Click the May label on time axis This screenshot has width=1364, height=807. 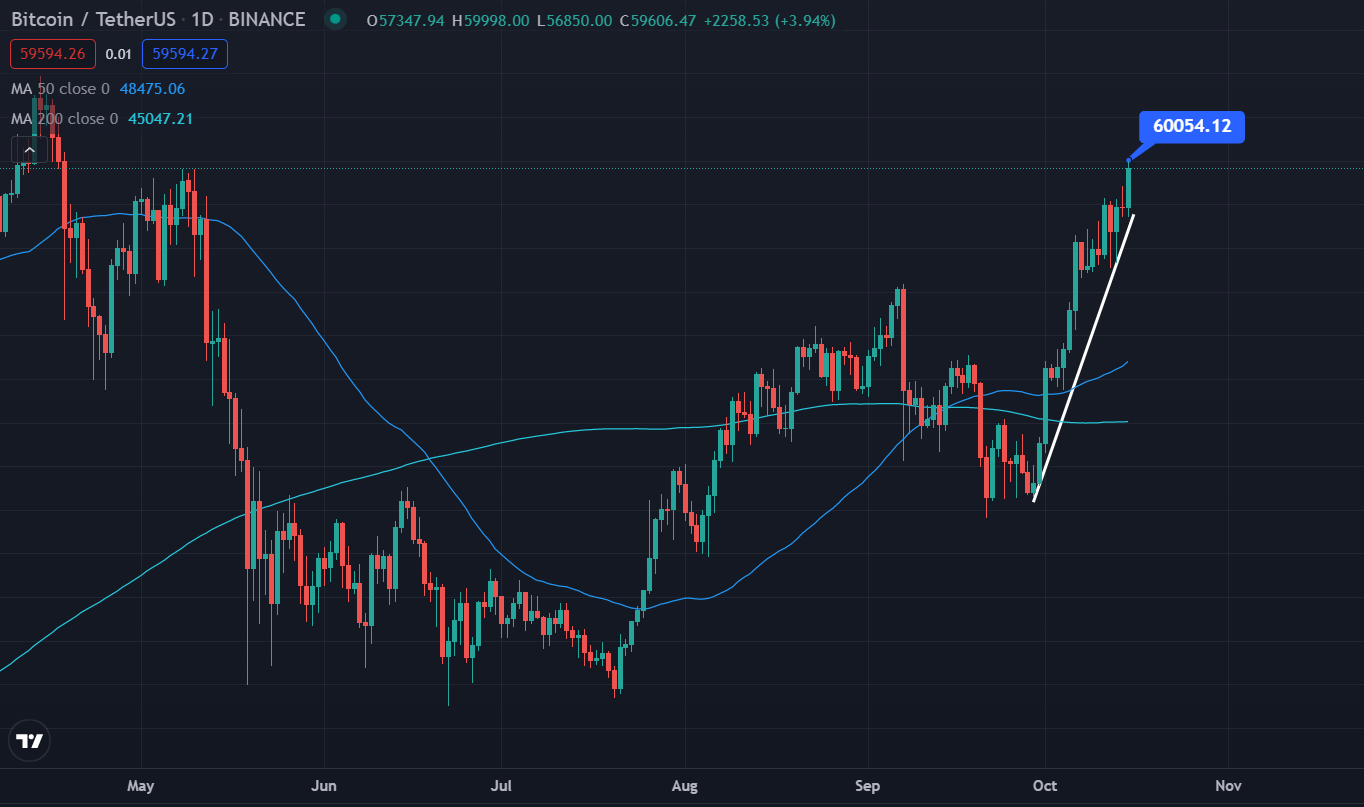click(x=141, y=786)
